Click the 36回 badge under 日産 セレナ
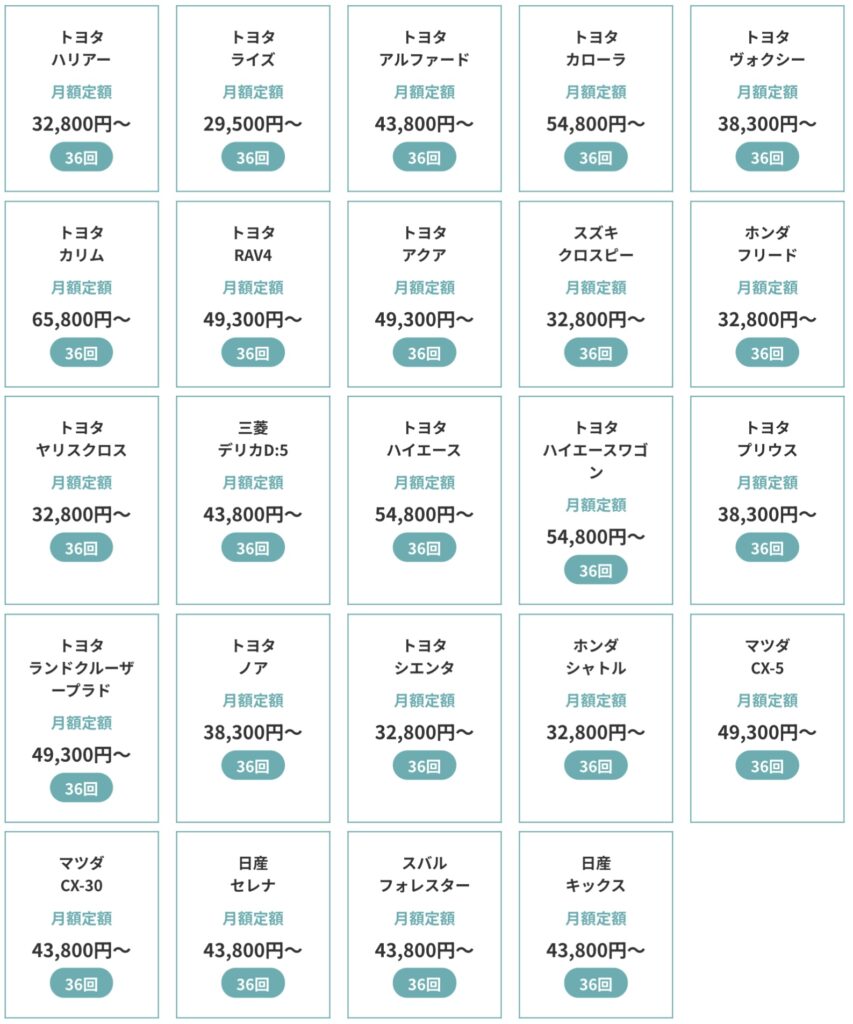 [x=253, y=983]
